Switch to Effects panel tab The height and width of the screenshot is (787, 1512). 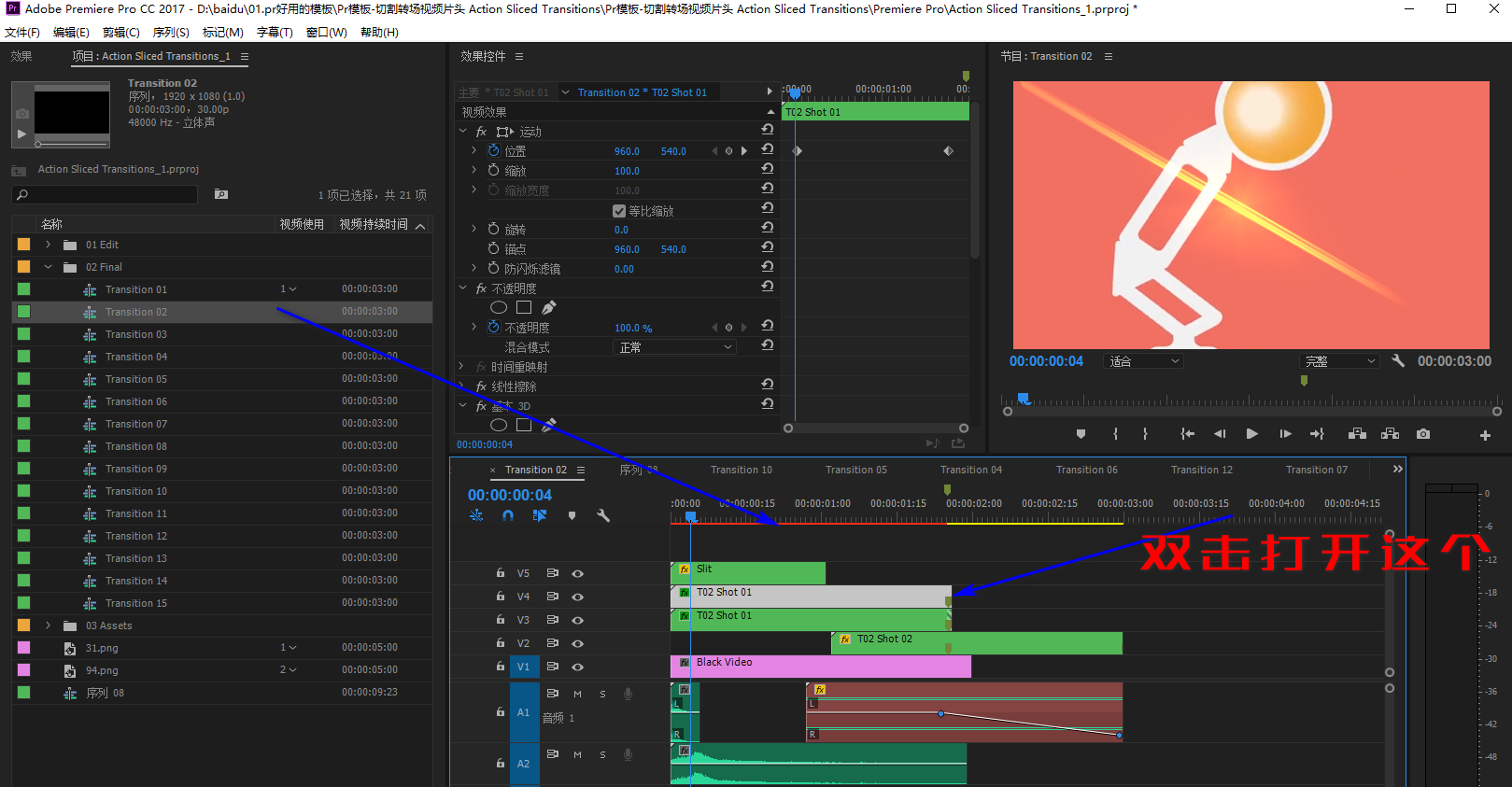tap(21, 56)
